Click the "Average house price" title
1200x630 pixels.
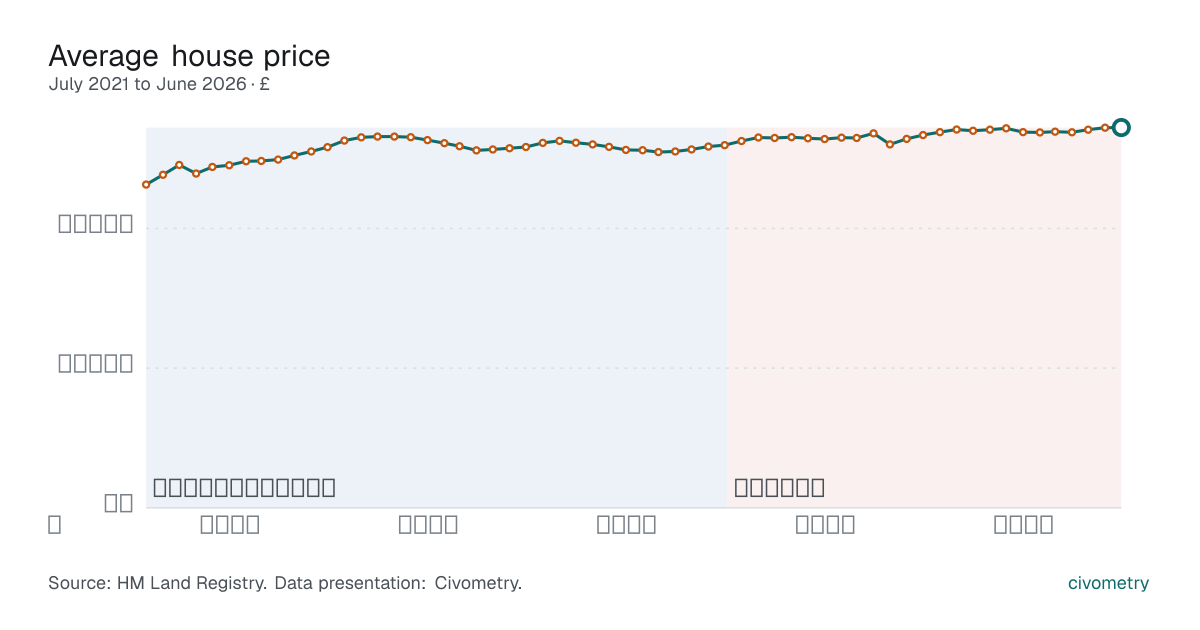189,55
